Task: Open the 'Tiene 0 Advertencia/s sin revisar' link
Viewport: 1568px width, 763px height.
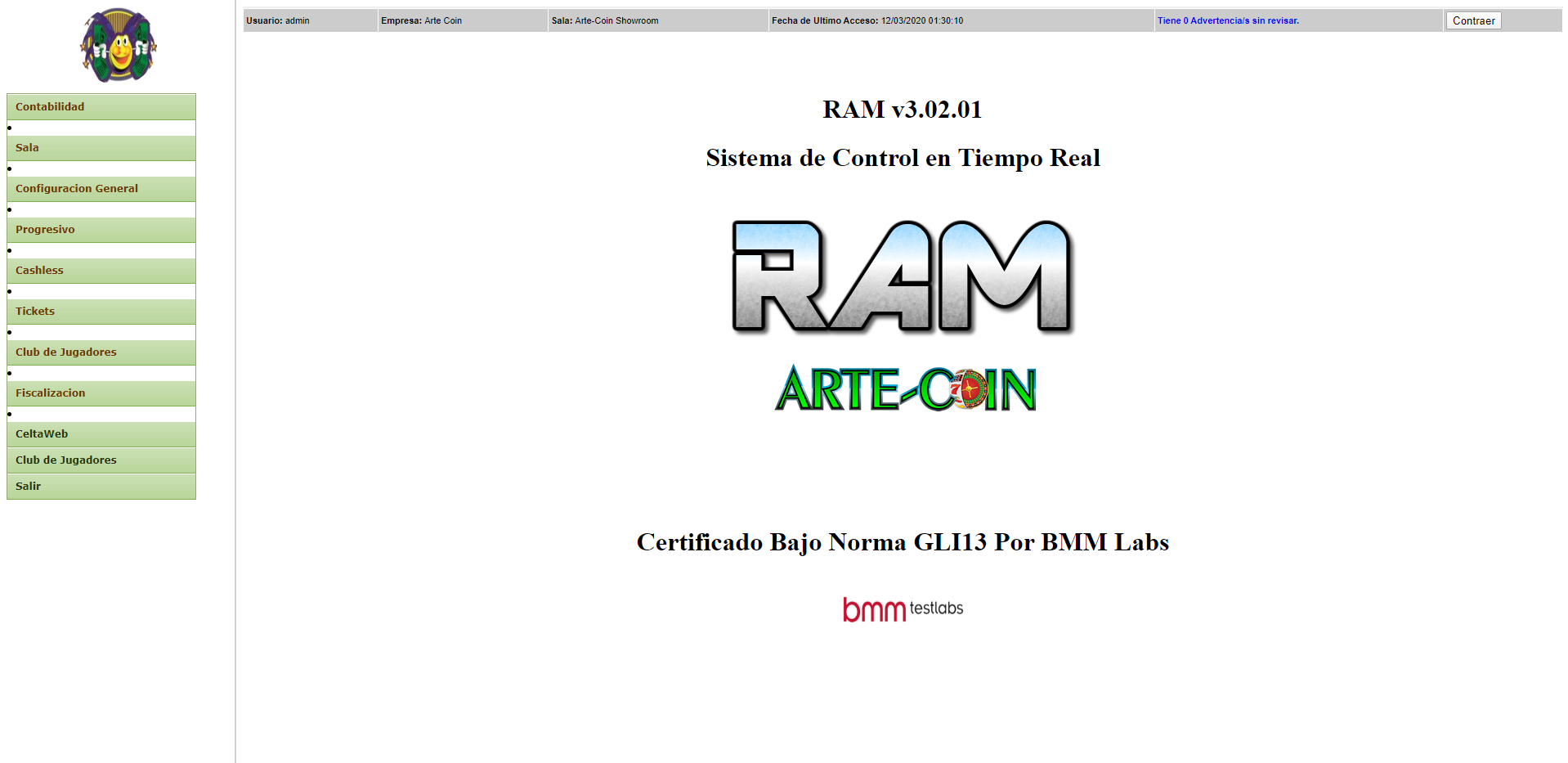Action: (1228, 21)
